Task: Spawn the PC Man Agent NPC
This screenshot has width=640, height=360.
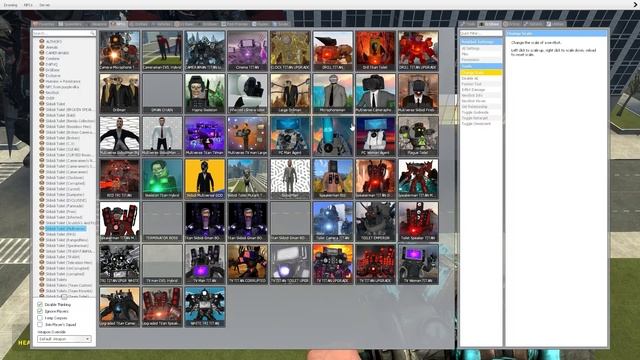Action: tap(290, 136)
